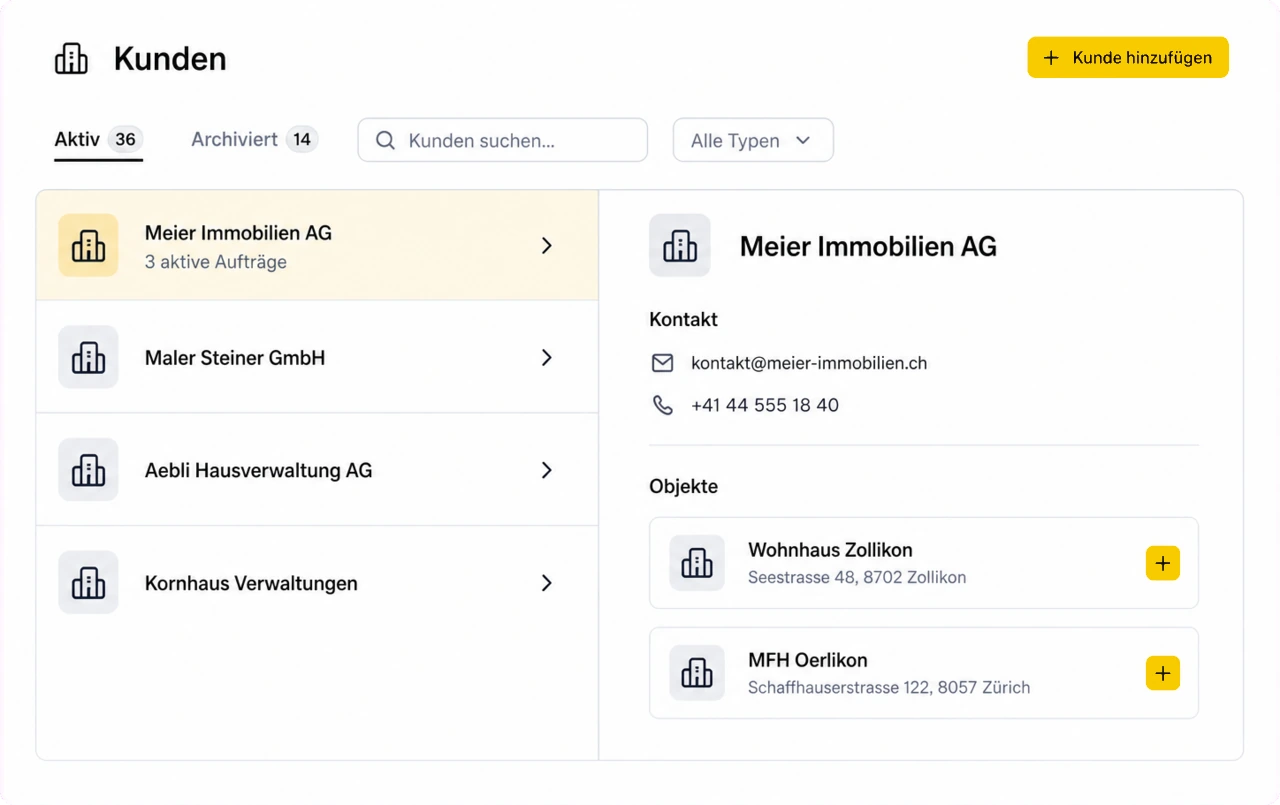Click the Meier Immobilien AG list icon

pyautogui.click(x=88, y=245)
